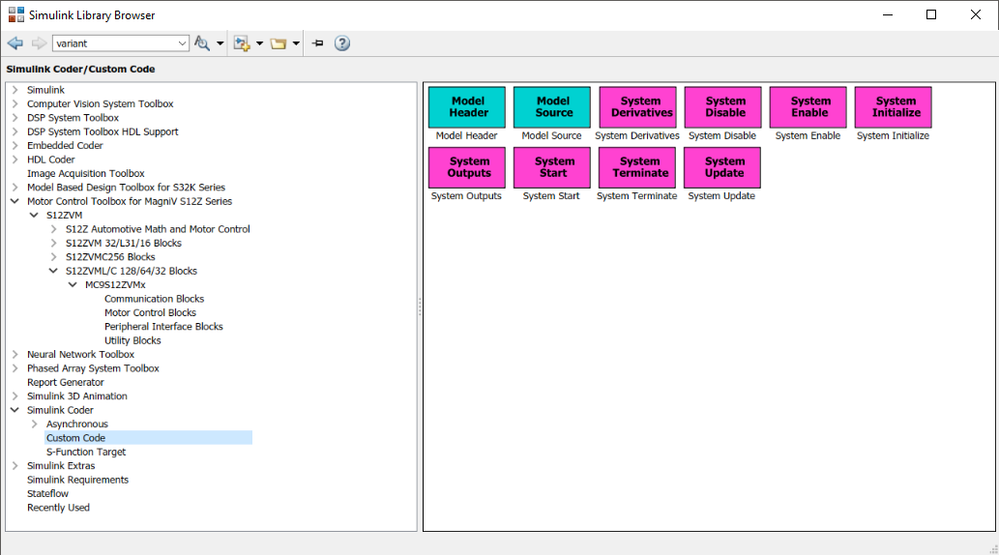This screenshot has height=555, width=999.
Task: Open the folder dropdown arrow
Action: pyautogui.click(x=296, y=43)
